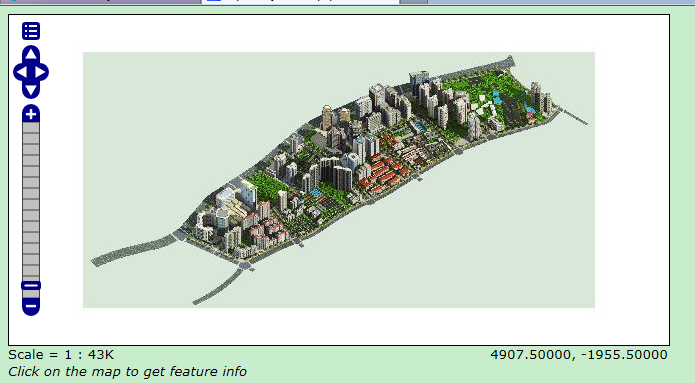
Task: Select the active white browser tab at top
Action: (301, 2)
